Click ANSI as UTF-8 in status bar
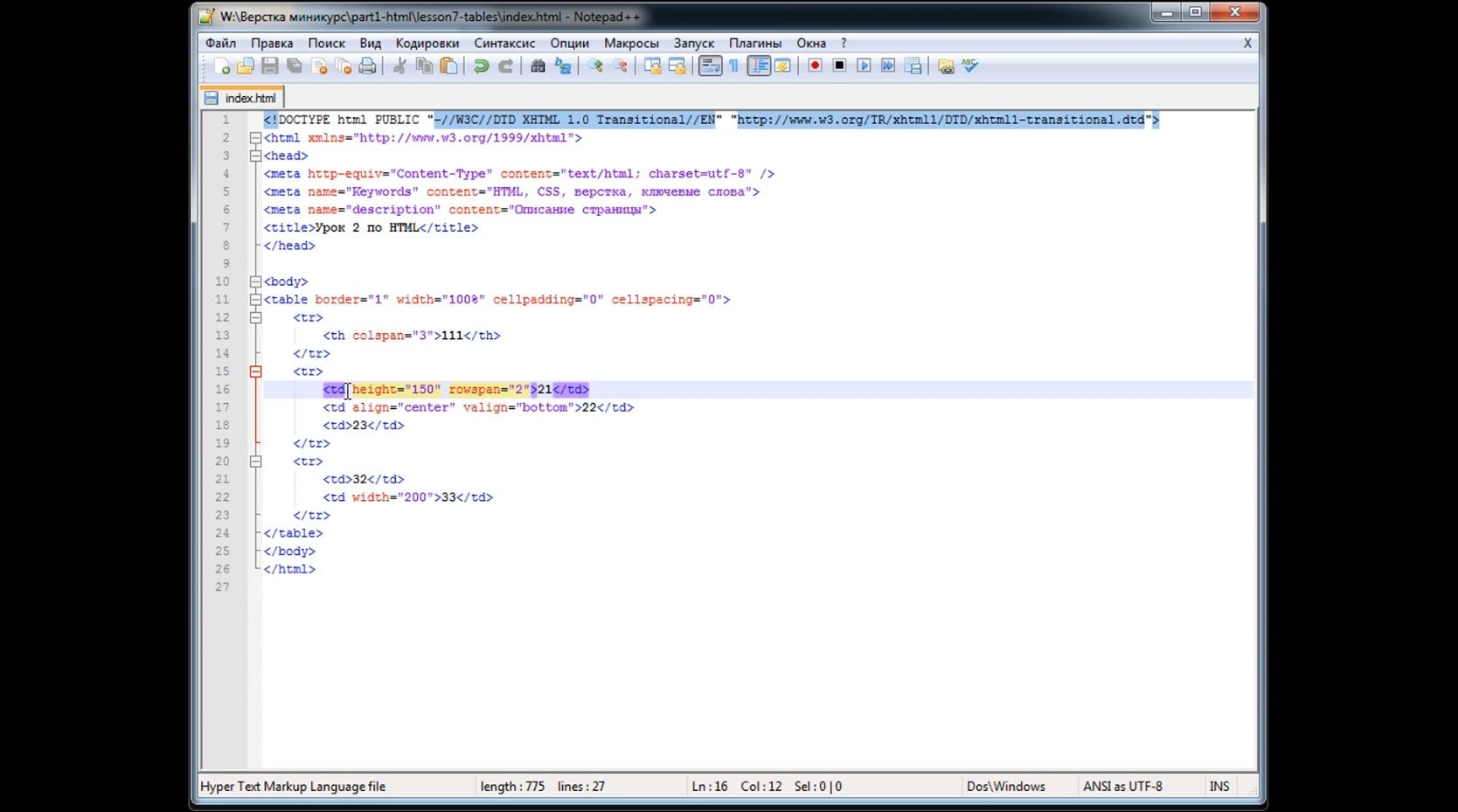 pyautogui.click(x=1122, y=787)
